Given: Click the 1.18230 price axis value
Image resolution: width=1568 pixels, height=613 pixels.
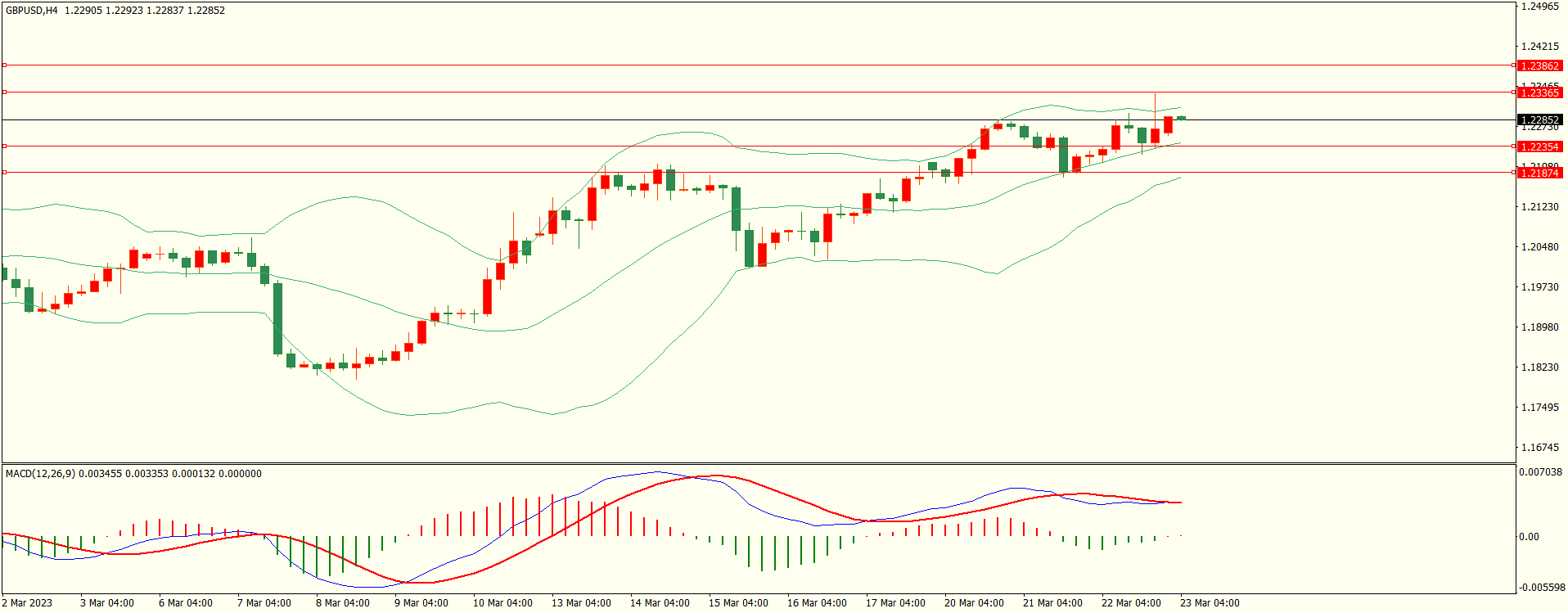Looking at the screenshot, I should point(1539,367).
